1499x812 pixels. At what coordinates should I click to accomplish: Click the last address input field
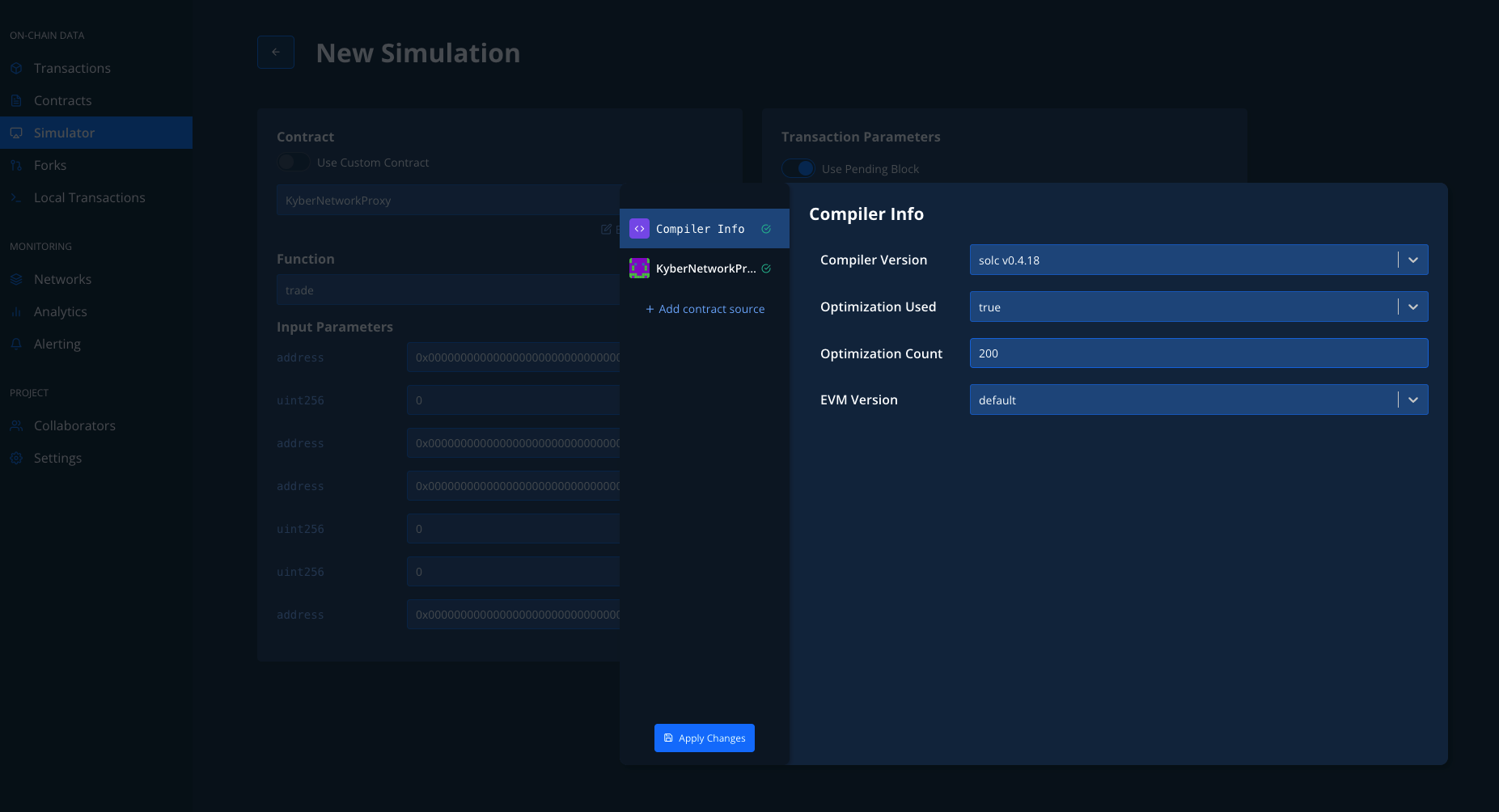tap(513, 614)
